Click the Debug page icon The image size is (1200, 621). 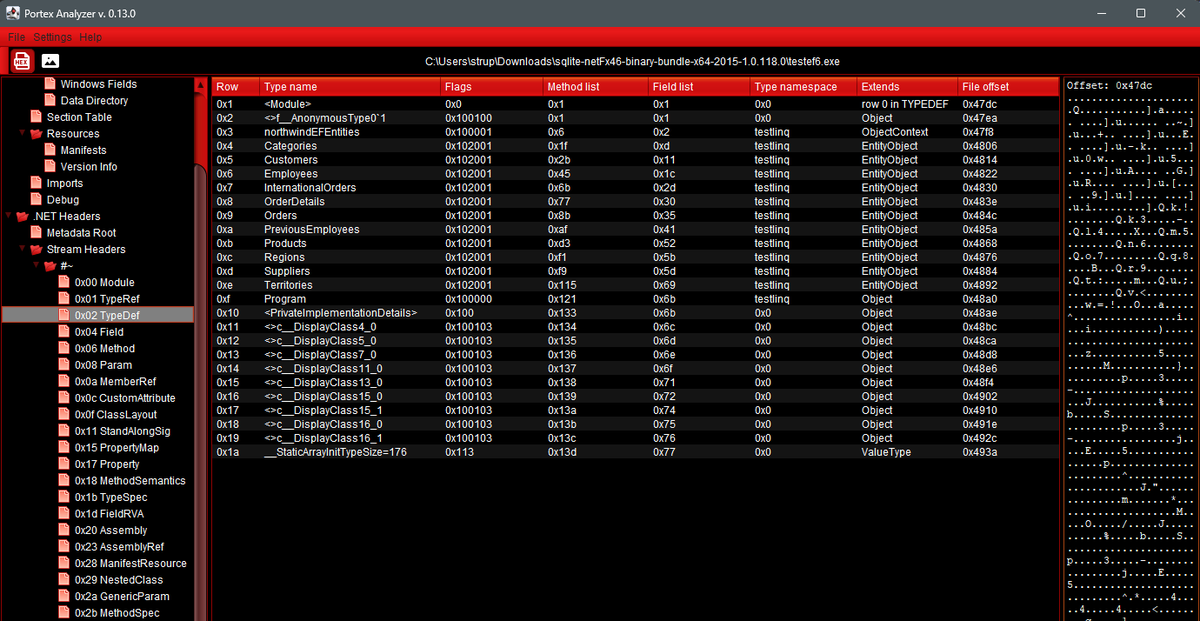(x=37, y=200)
